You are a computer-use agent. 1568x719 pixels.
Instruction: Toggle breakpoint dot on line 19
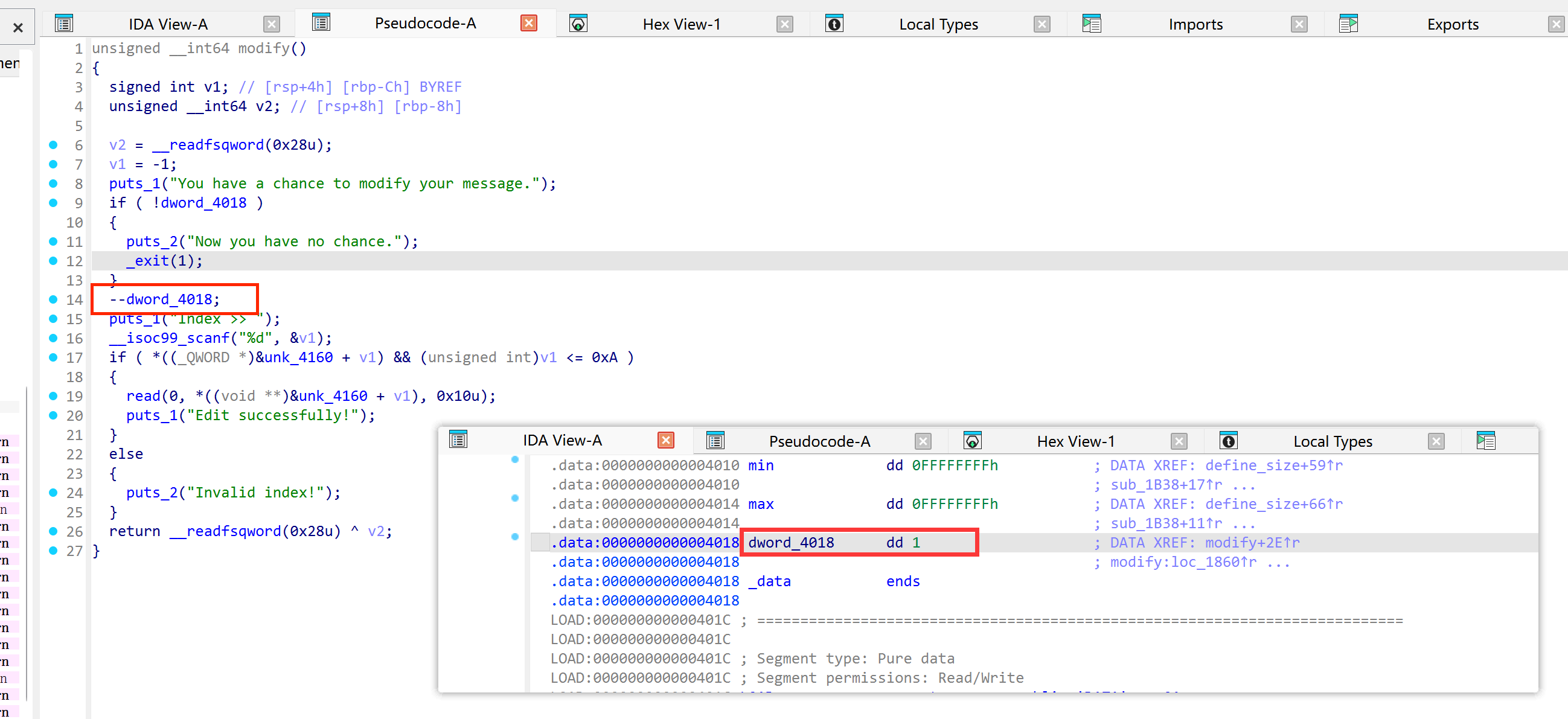[53, 397]
